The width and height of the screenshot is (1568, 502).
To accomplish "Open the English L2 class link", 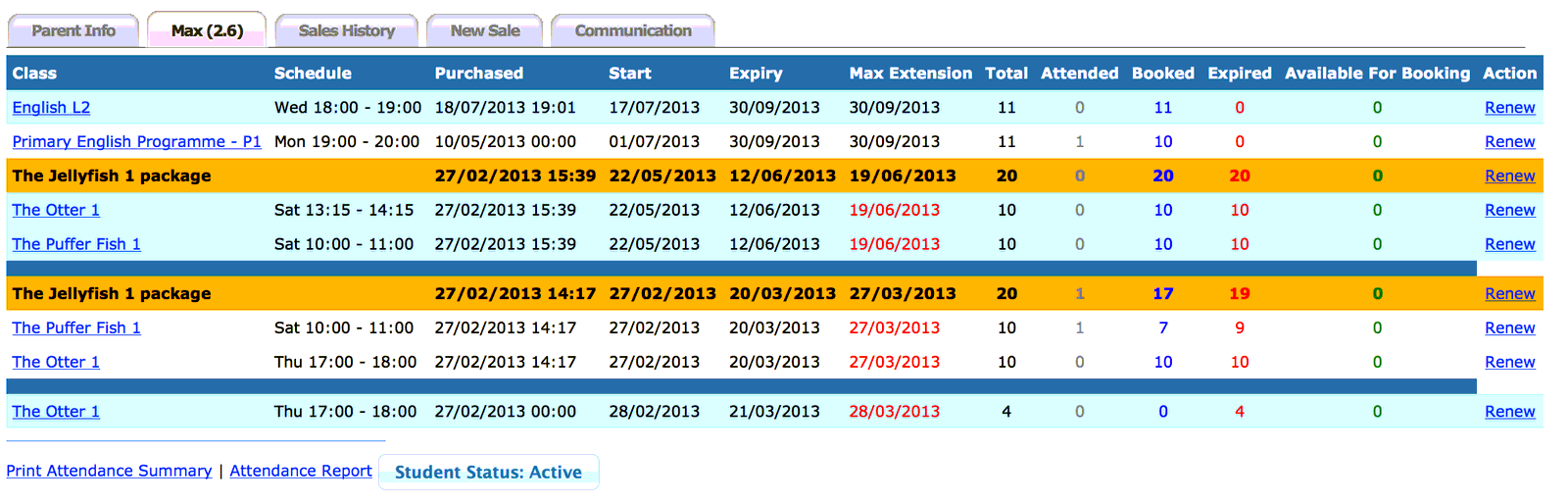I will (x=51, y=108).
